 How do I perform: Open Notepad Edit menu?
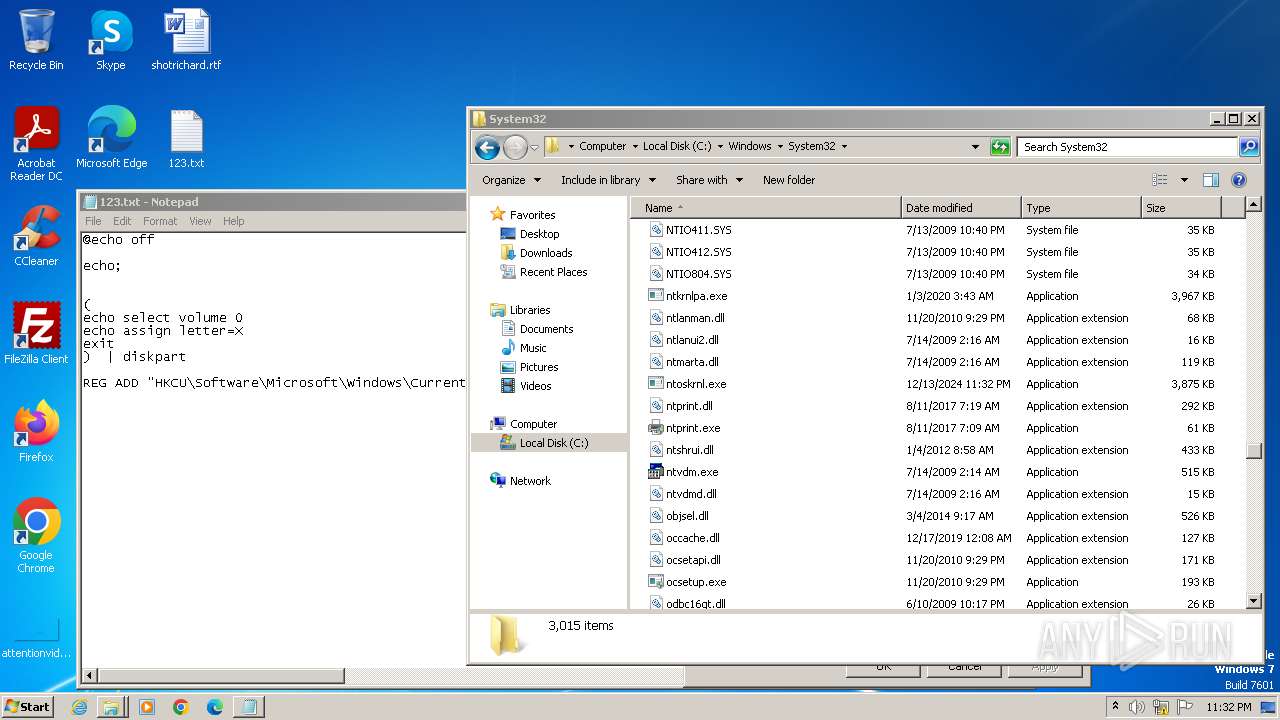click(x=122, y=221)
